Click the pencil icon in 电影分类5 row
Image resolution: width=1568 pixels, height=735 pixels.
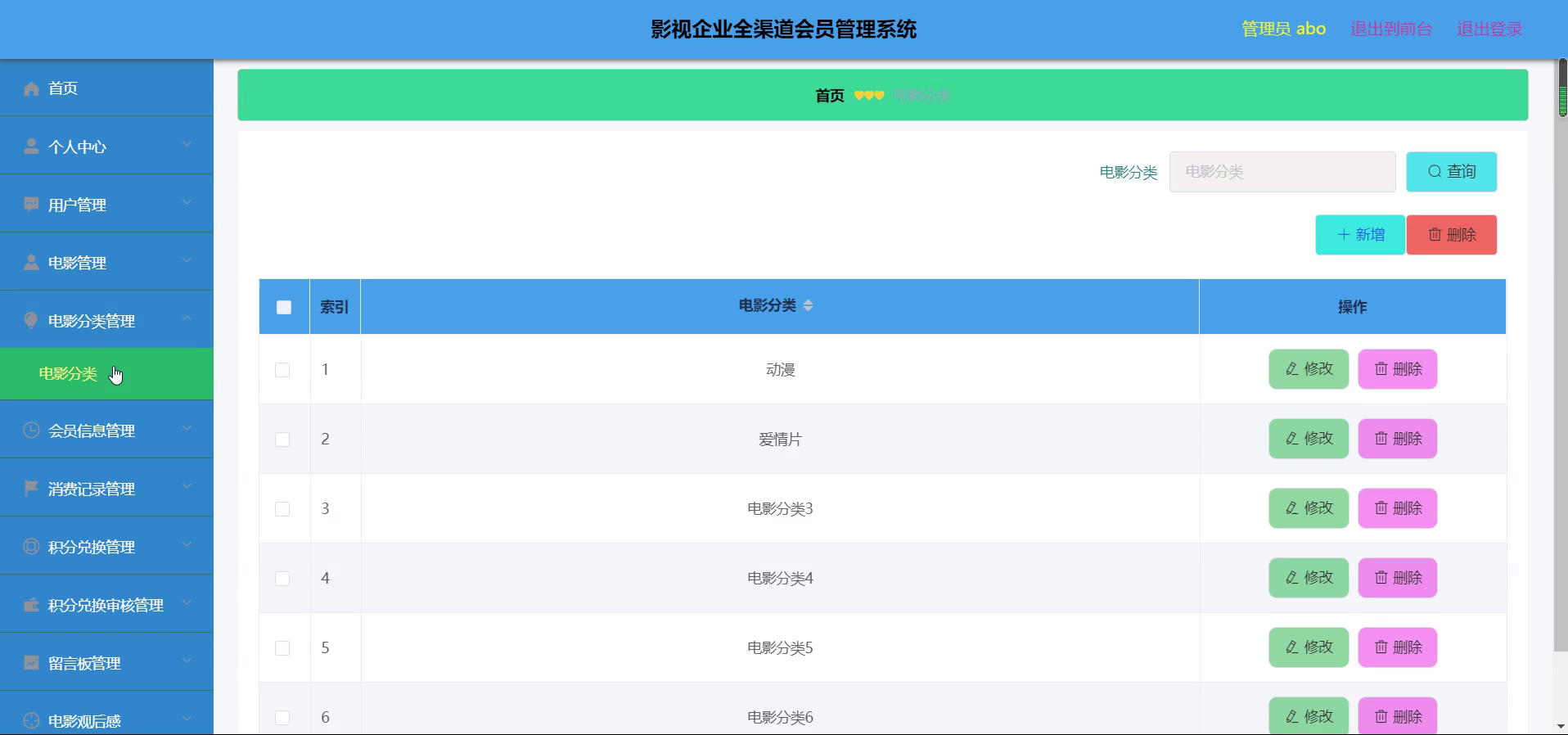[1292, 647]
